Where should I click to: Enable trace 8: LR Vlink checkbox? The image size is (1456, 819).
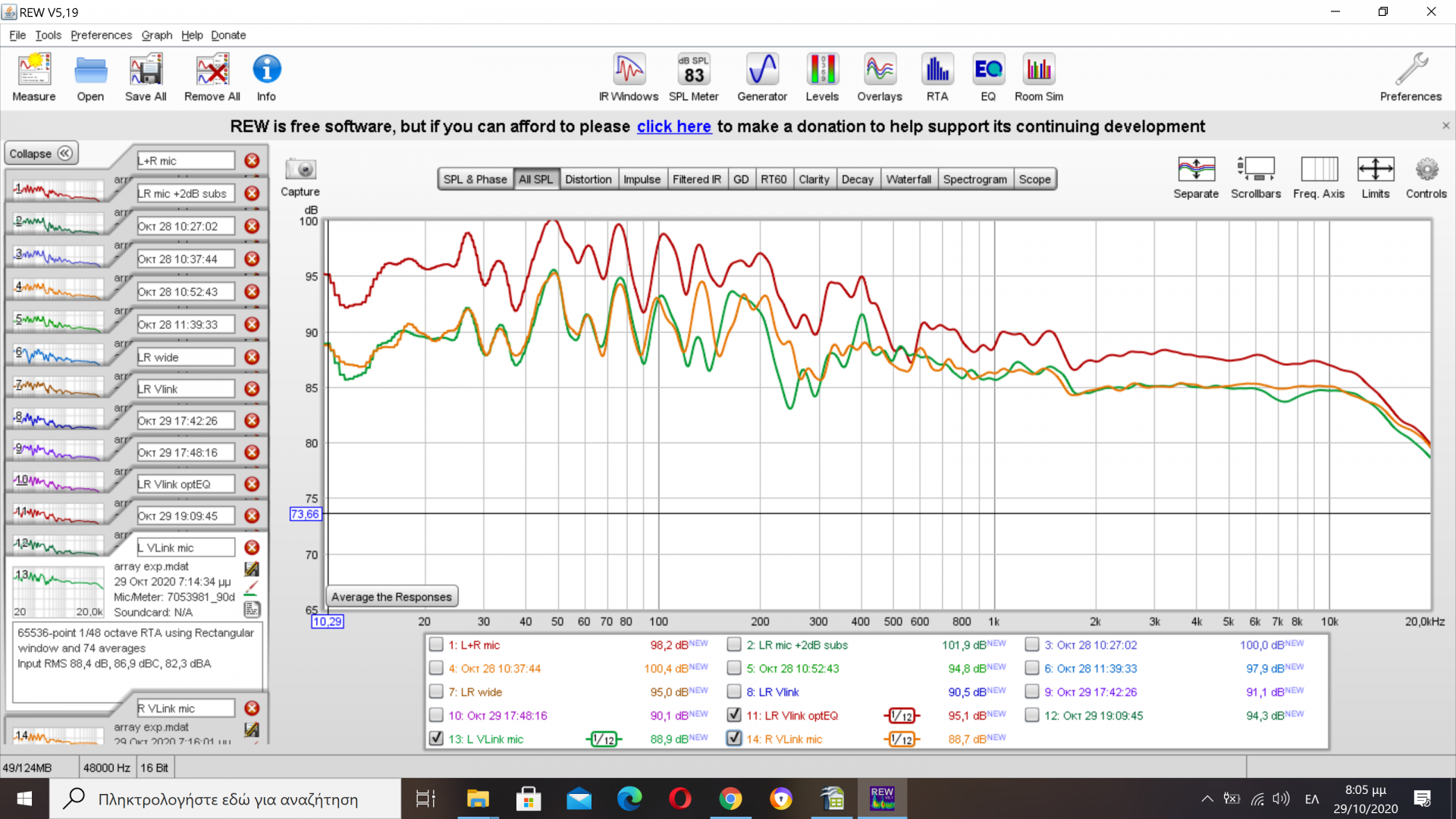(x=734, y=692)
